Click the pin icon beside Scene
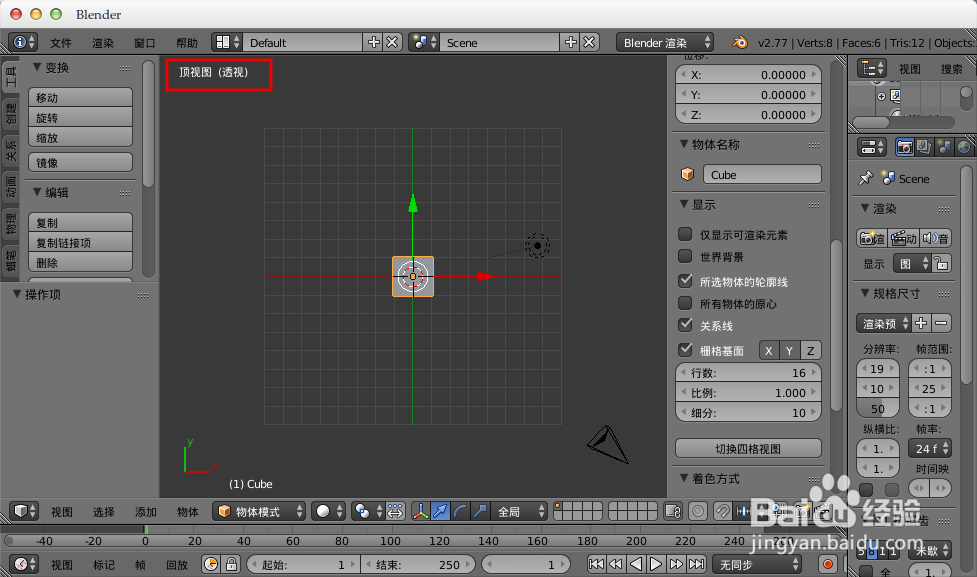 coord(865,179)
